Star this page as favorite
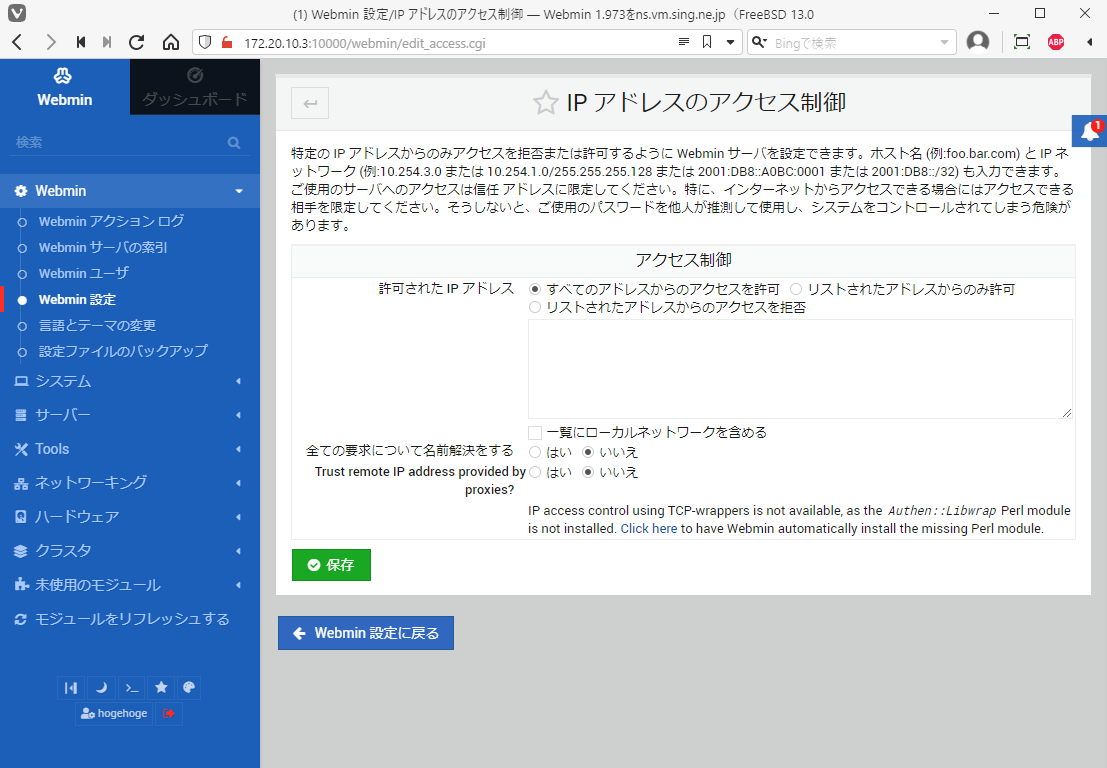 [545, 103]
